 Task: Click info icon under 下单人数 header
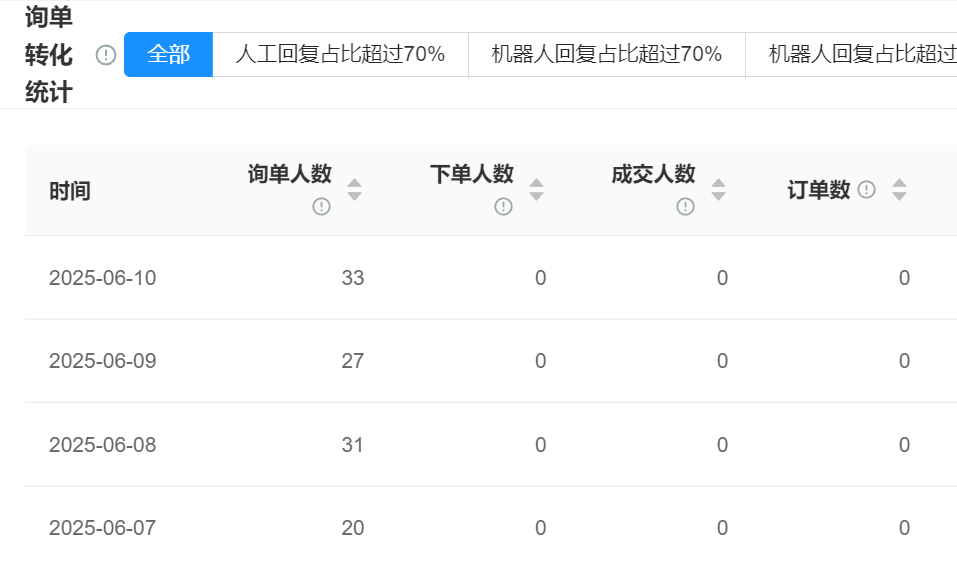pyautogui.click(x=503, y=206)
